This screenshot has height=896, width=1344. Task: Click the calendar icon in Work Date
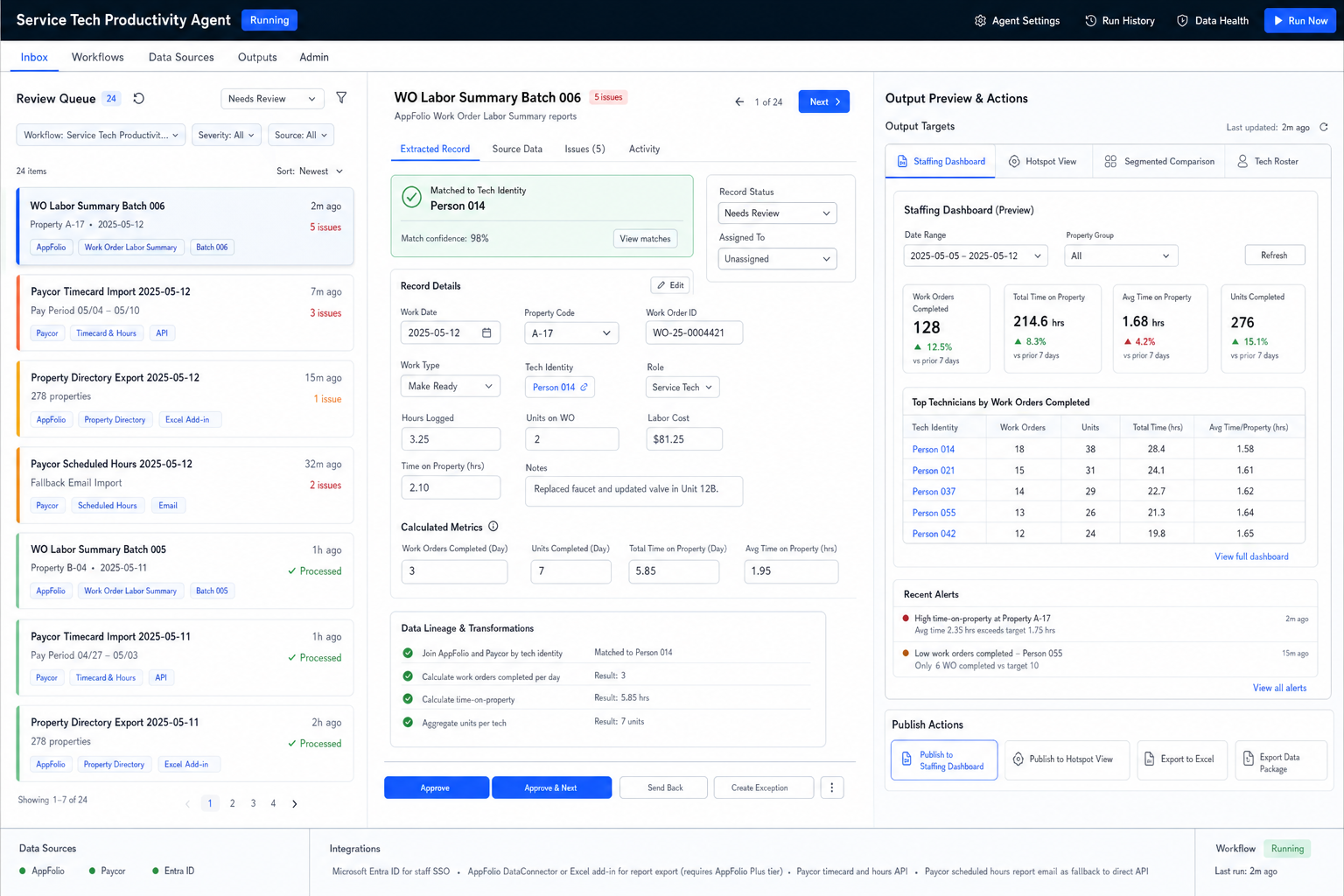486,332
